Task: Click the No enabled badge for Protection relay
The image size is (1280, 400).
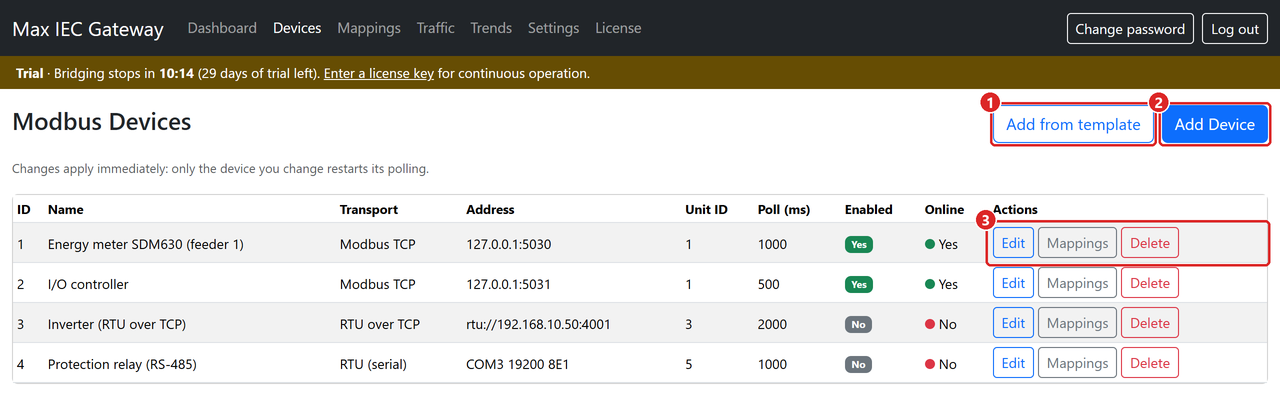Action: 857,364
